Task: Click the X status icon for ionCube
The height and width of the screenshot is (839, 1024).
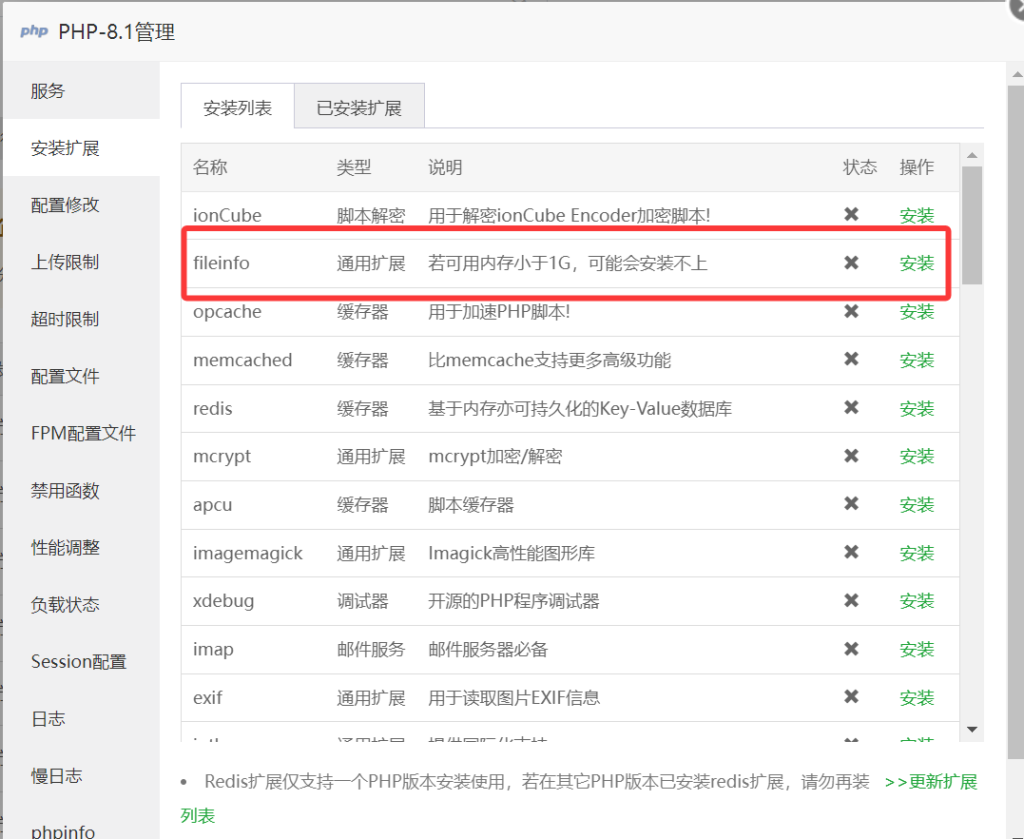Action: pos(851,215)
